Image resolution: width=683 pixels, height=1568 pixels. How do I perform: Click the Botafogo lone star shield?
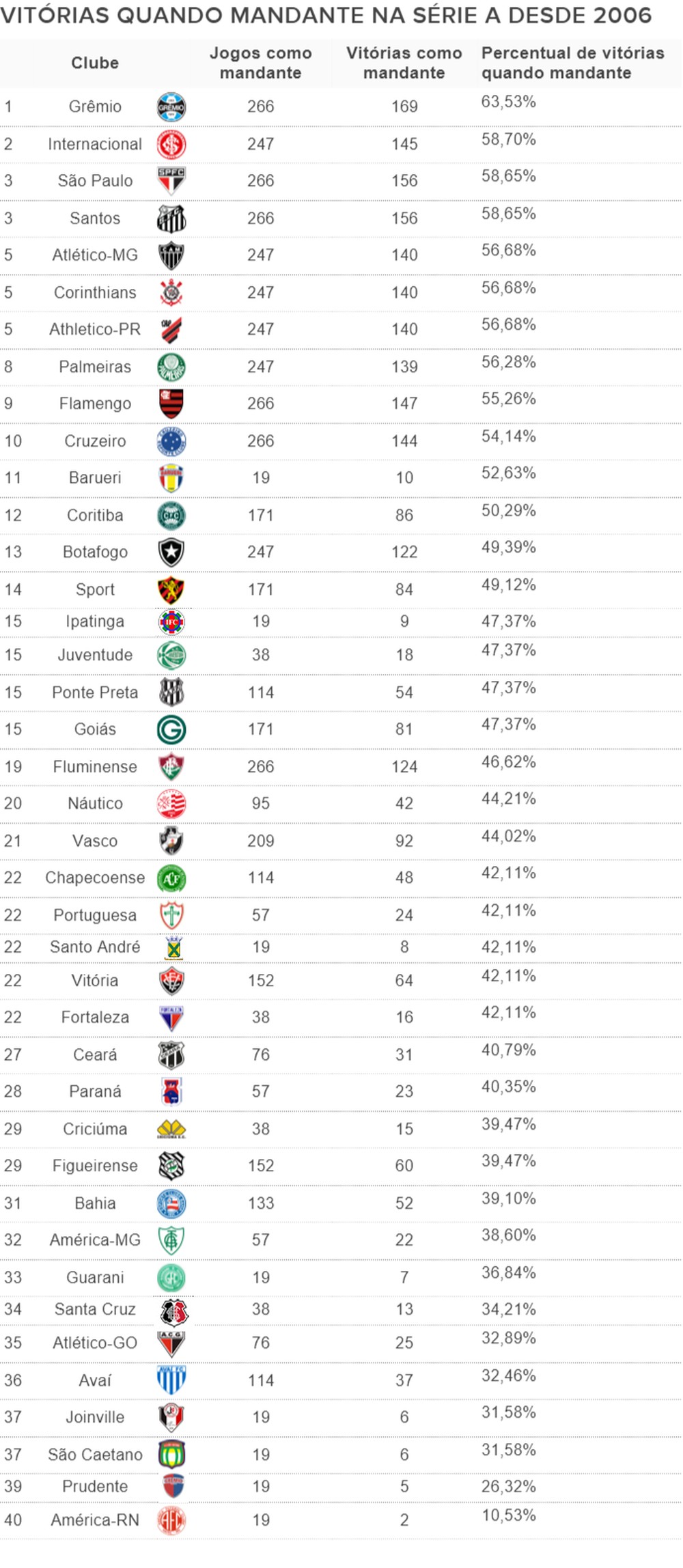pos(171,552)
